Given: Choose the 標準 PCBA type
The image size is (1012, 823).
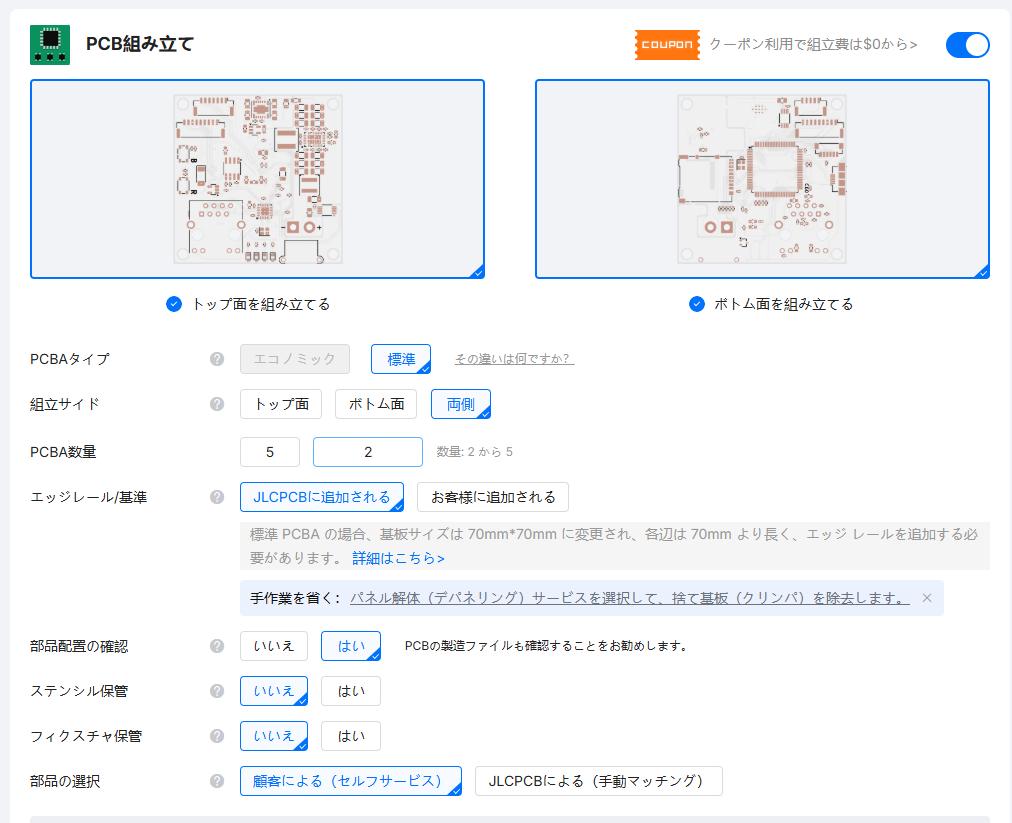Looking at the screenshot, I should (401, 359).
